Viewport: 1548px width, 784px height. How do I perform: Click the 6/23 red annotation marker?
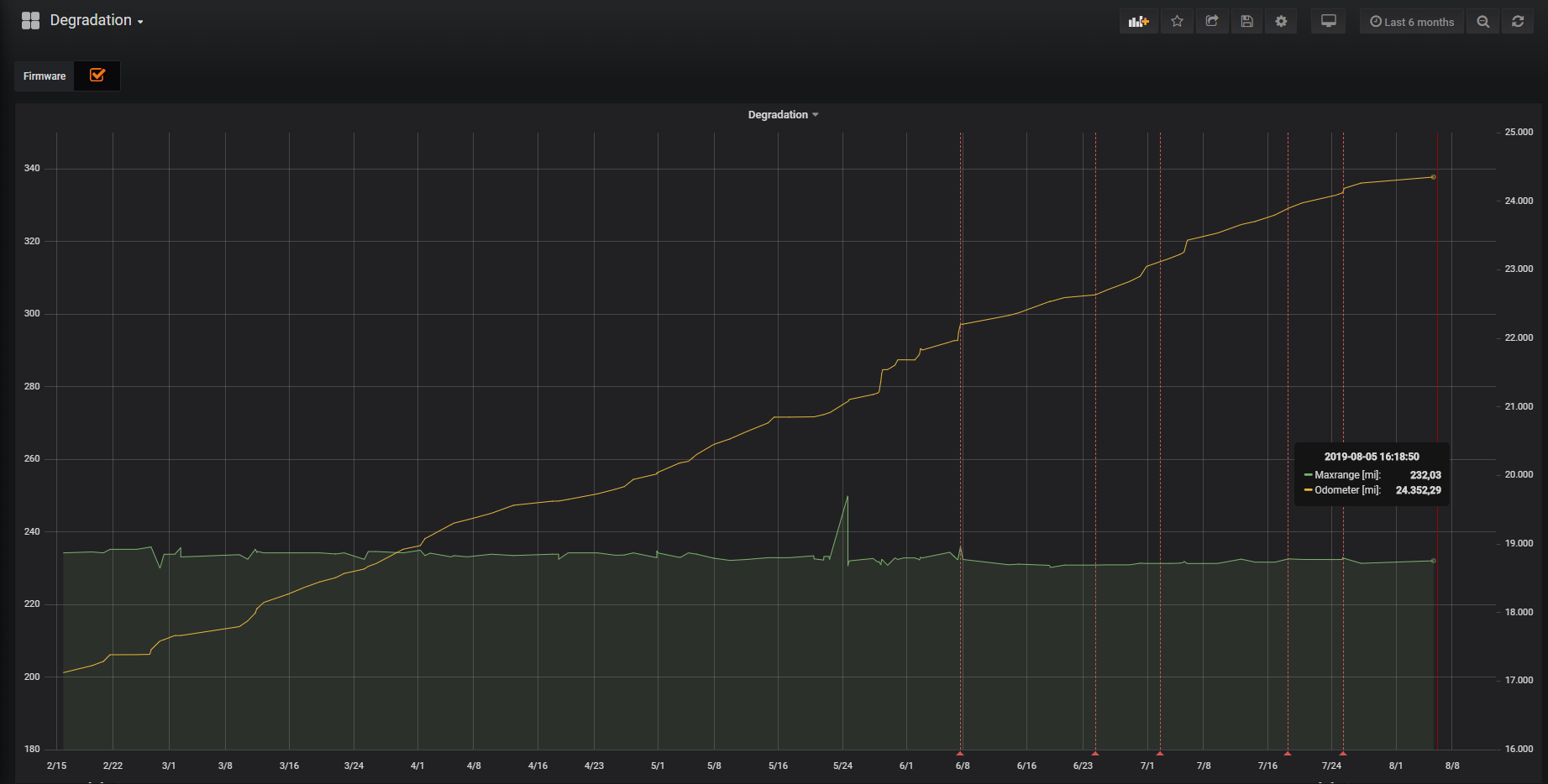pos(1095,753)
